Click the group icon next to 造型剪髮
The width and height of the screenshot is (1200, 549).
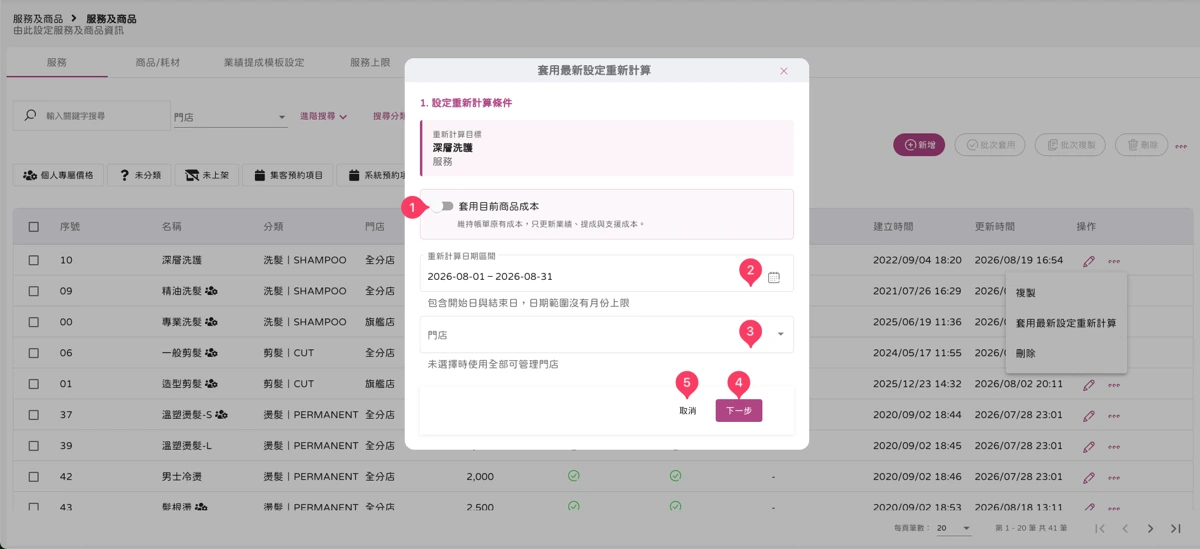[x=211, y=384]
